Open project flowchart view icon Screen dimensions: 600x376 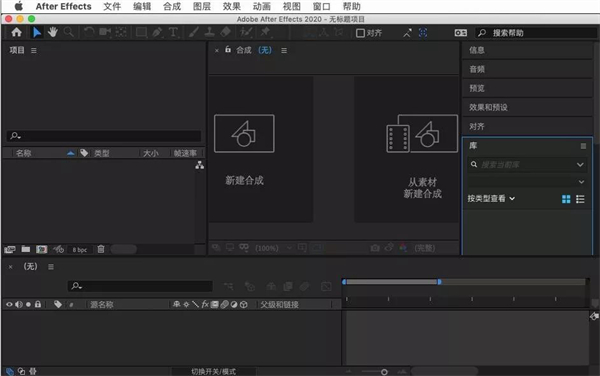[199, 165]
